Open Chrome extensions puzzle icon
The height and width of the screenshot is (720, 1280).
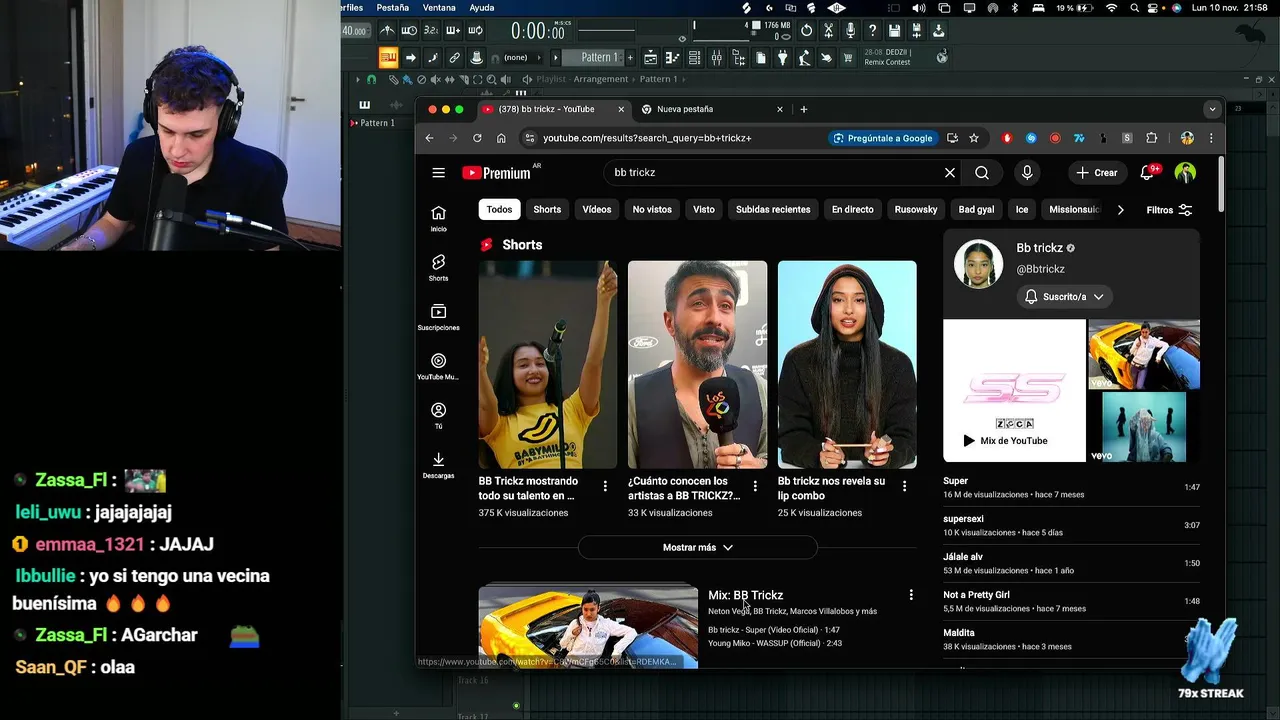point(1151,138)
